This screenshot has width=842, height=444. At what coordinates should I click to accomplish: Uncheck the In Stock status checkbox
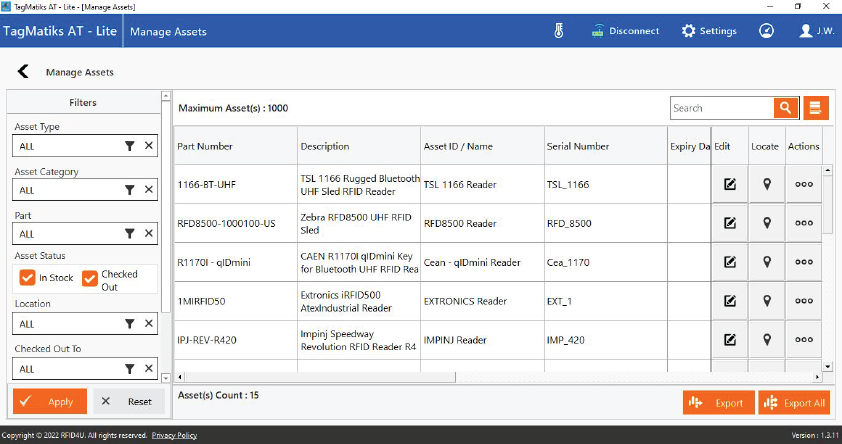[x=27, y=278]
